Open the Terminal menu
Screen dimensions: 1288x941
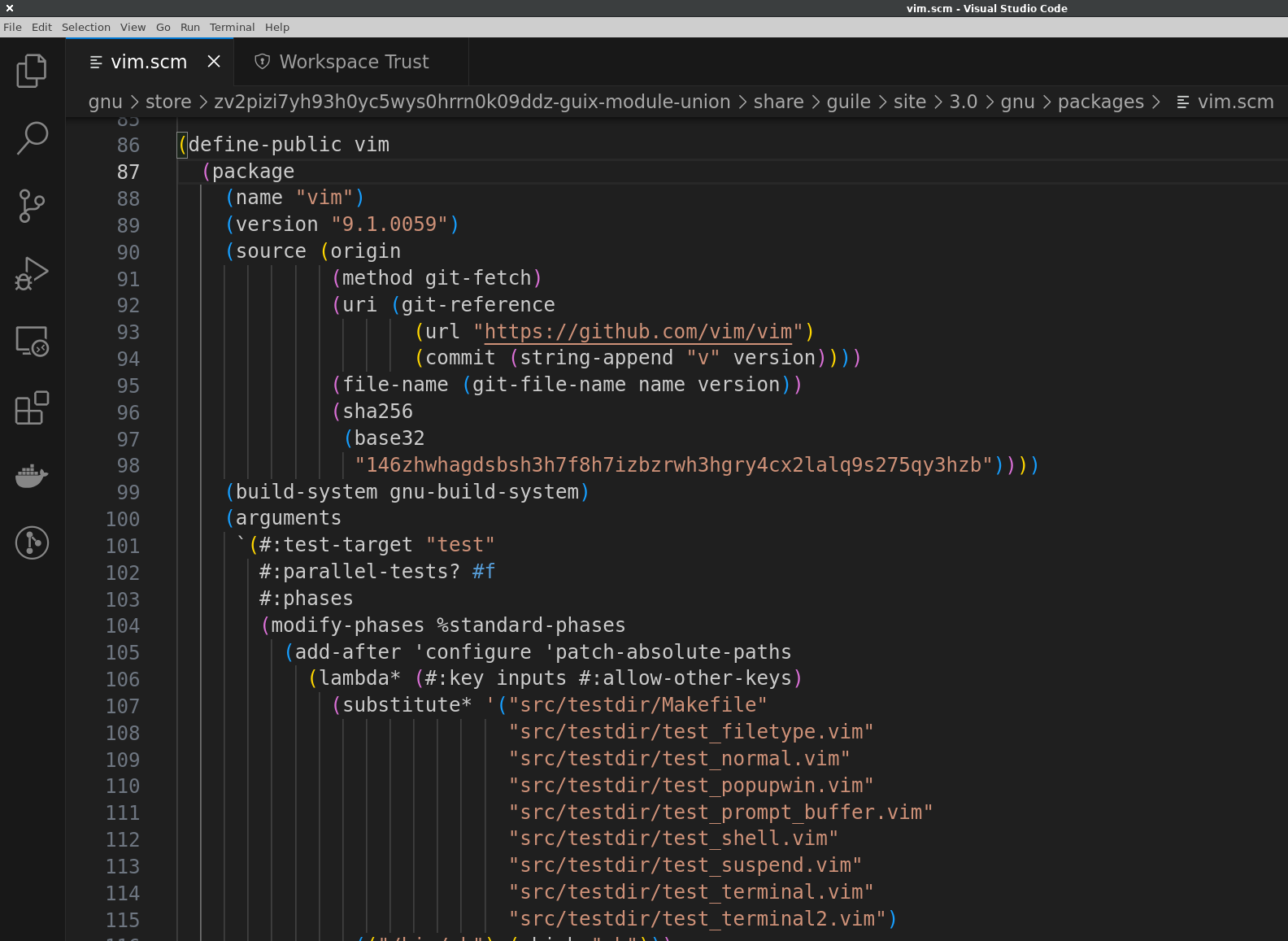point(233,27)
